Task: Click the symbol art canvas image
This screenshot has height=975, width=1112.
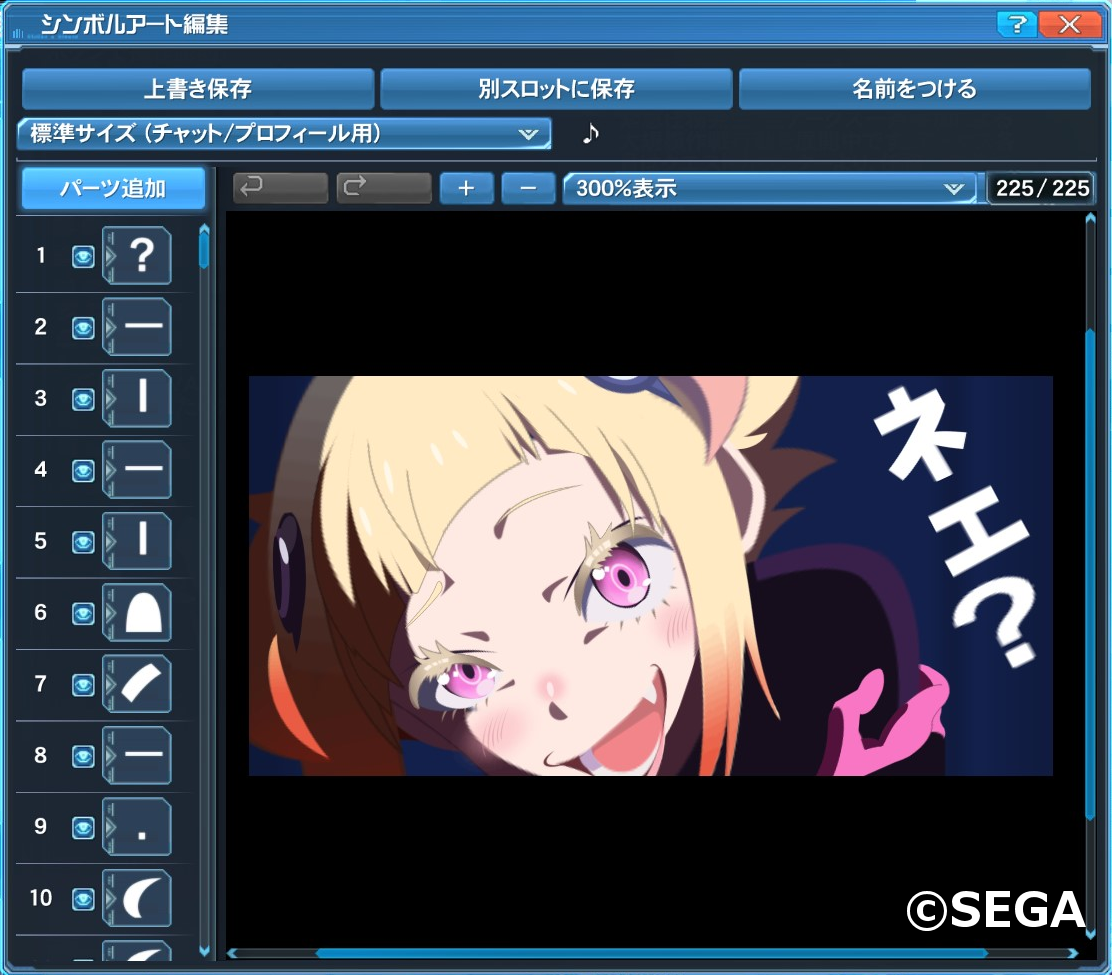Action: [x=650, y=576]
